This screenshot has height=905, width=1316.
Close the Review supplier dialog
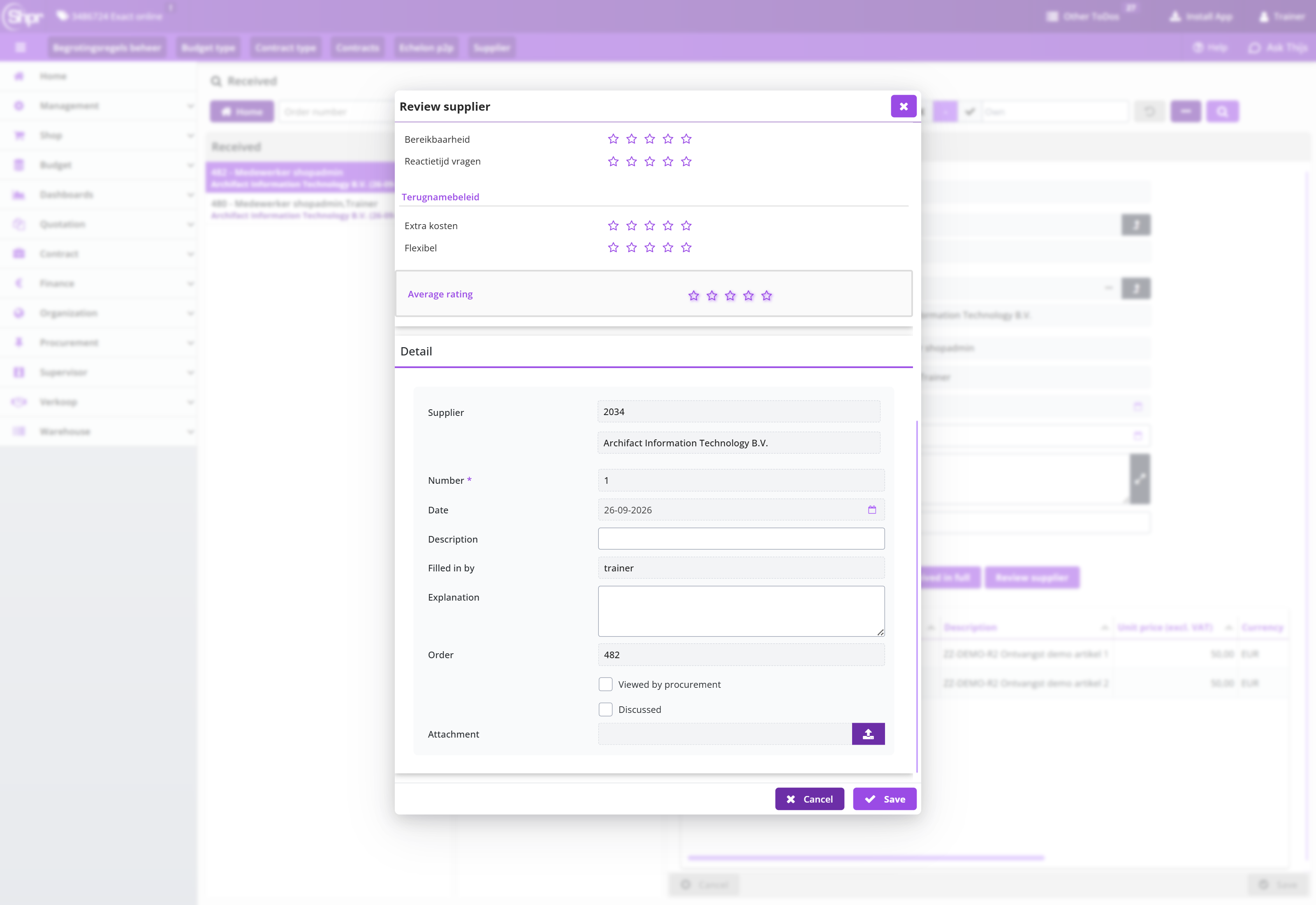(x=904, y=106)
